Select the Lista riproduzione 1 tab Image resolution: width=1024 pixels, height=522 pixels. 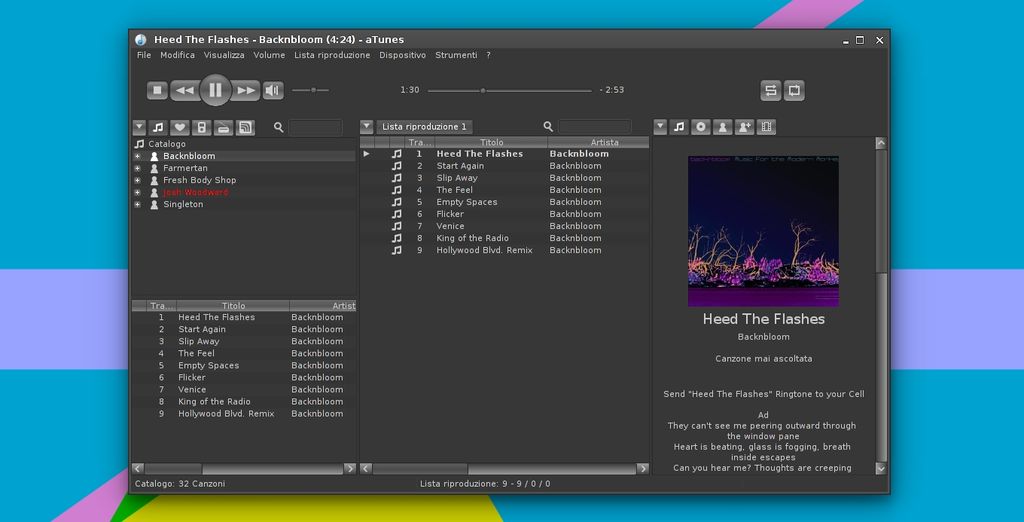[424, 127]
